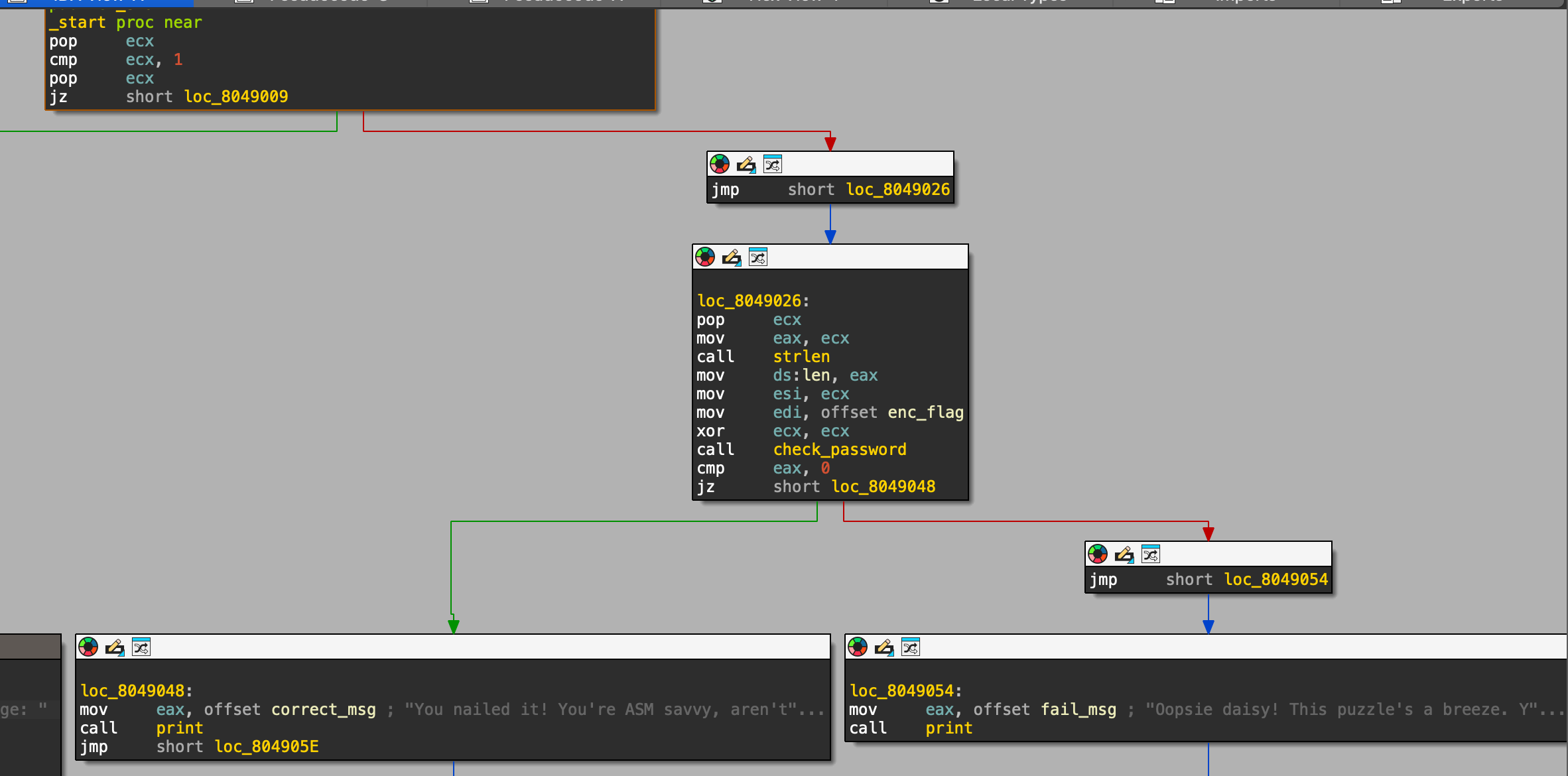Click pencil icon on correct_msg block

coord(115,647)
